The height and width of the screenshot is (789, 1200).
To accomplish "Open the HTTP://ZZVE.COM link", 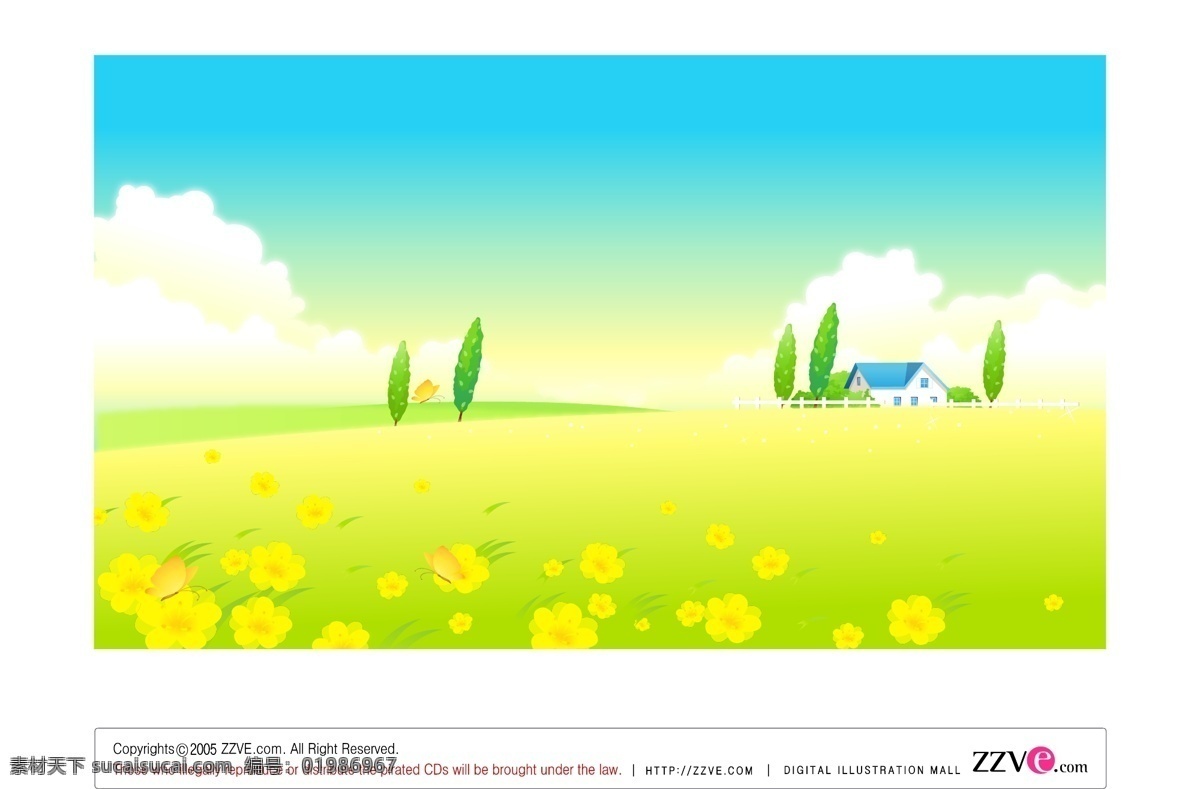I will [x=699, y=771].
